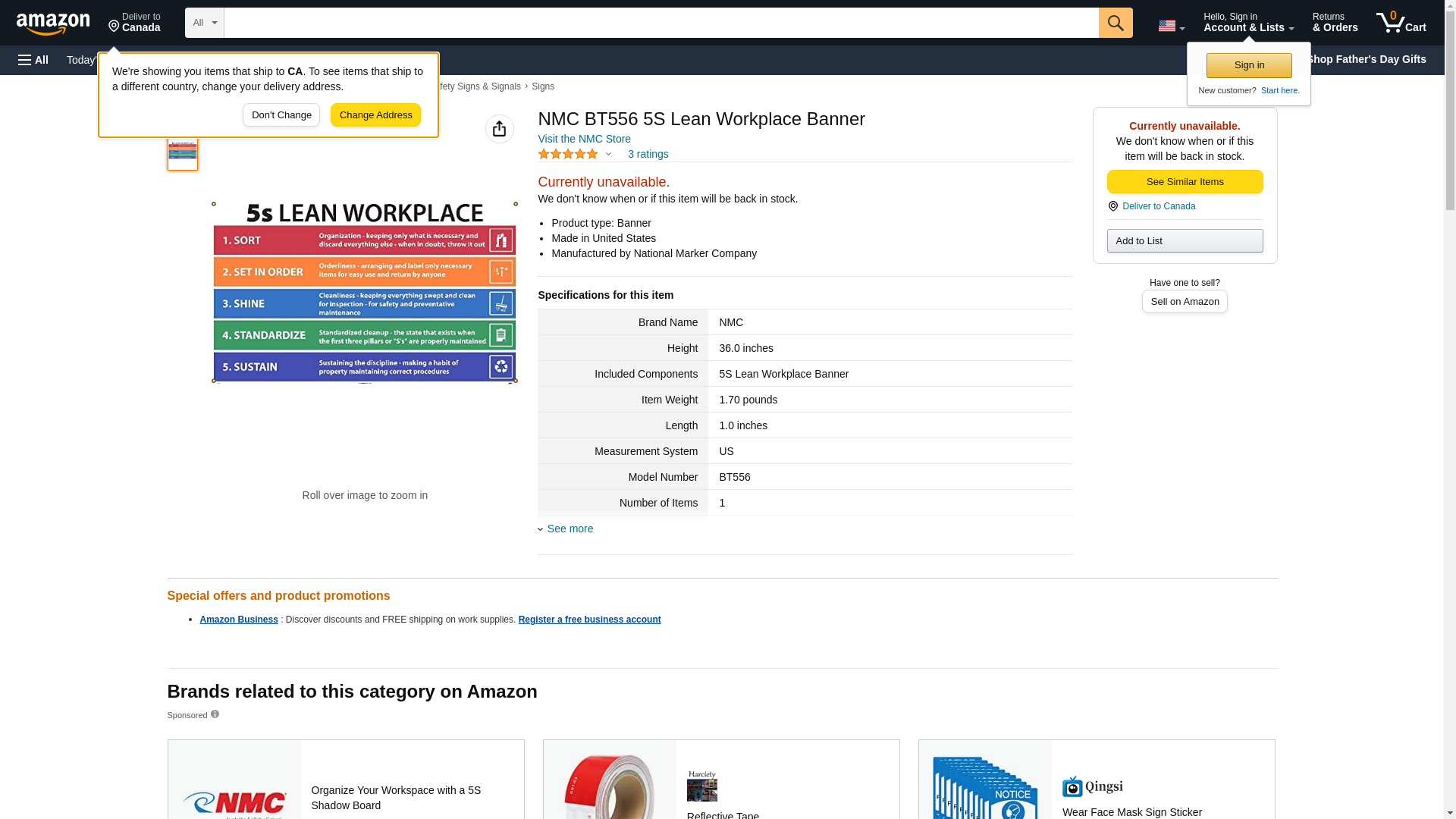Click inside the Amazon search field
The width and height of the screenshot is (1456, 819).
[660, 23]
